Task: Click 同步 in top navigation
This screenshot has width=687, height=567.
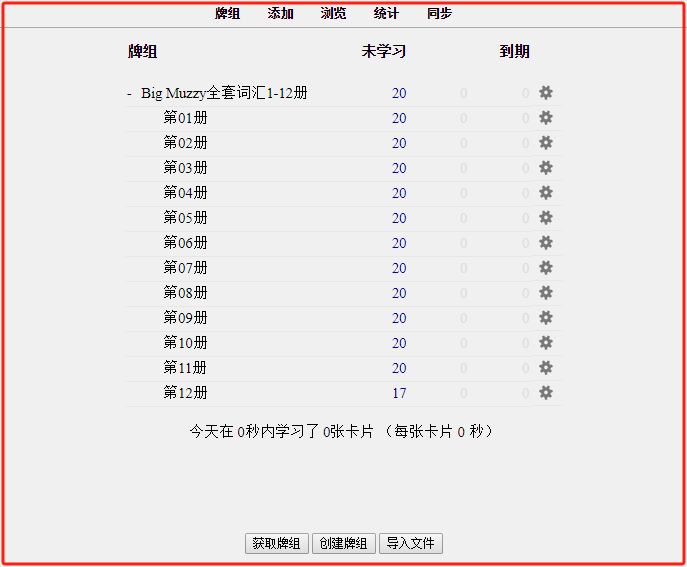Action: [439, 13]
